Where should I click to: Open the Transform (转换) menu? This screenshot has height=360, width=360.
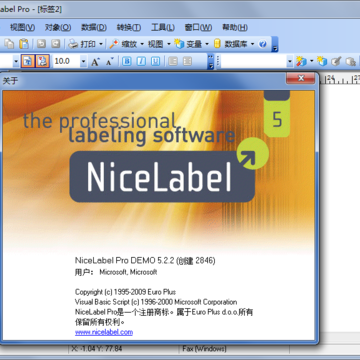129,27
